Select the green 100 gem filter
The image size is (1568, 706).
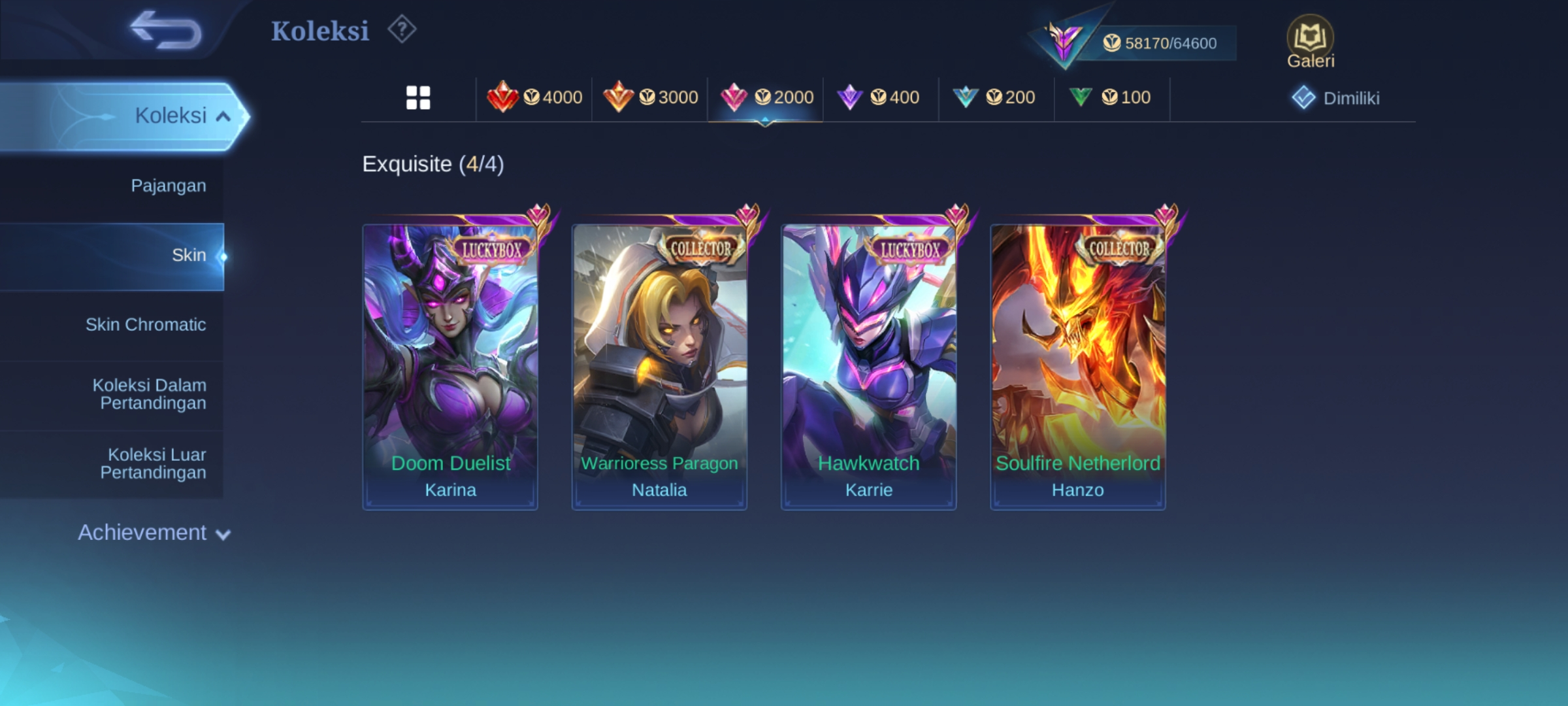pos(1109,97)
